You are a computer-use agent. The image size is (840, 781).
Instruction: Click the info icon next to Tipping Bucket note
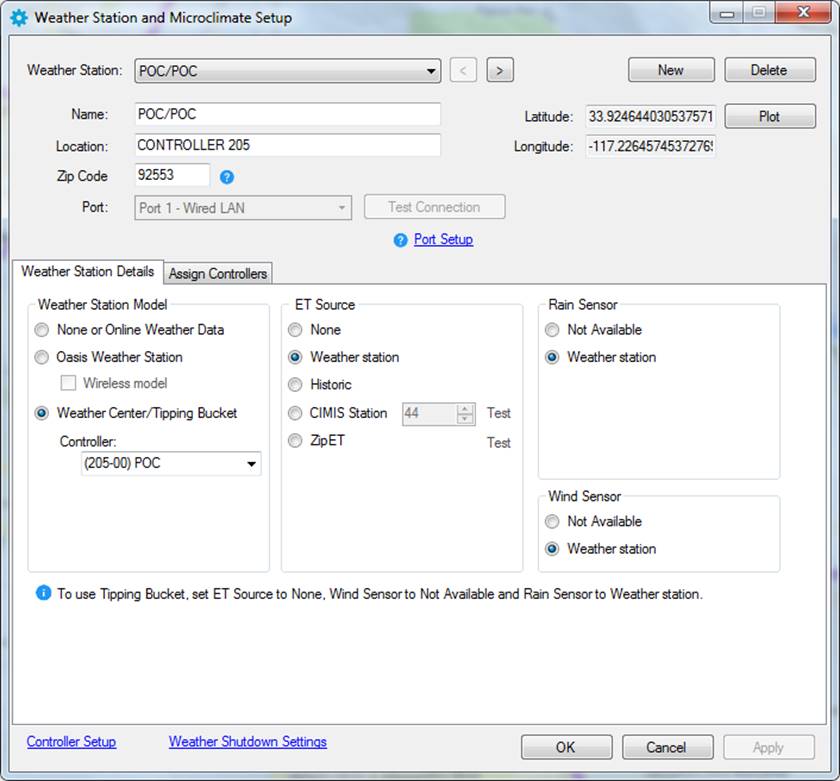coord(43,593)
